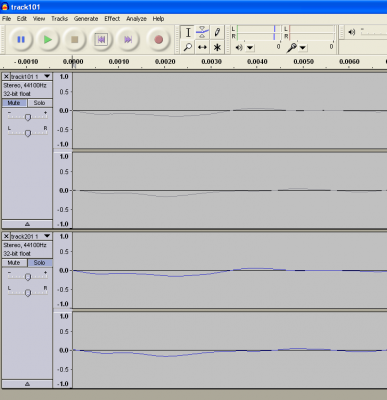387x400 pixels.
Task: Click the track101 left channel waveform
Action: (x=230, y=110)
